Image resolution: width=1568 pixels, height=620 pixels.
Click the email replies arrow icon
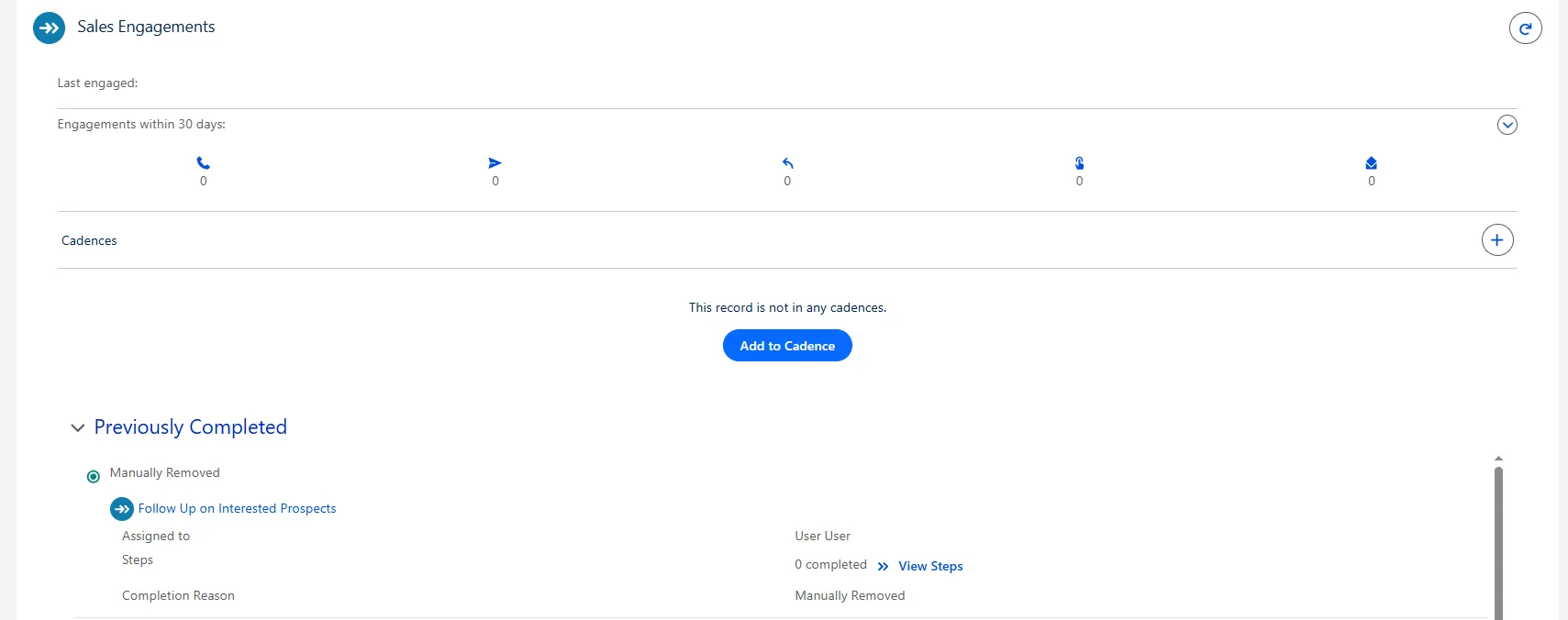coord(787,163)
